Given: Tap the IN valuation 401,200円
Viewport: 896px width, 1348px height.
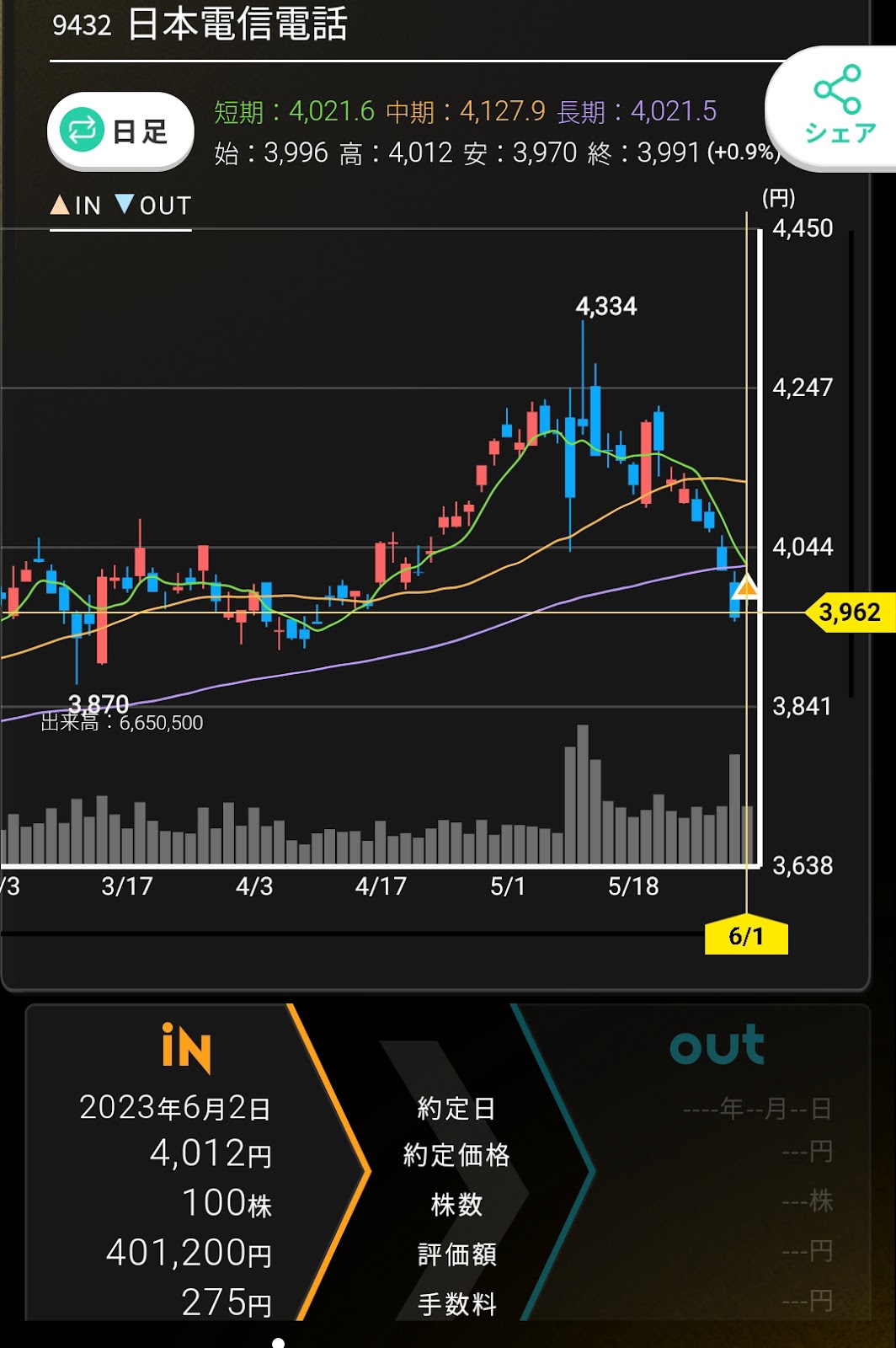Looking at the screenshot, I should (189, 1253).
